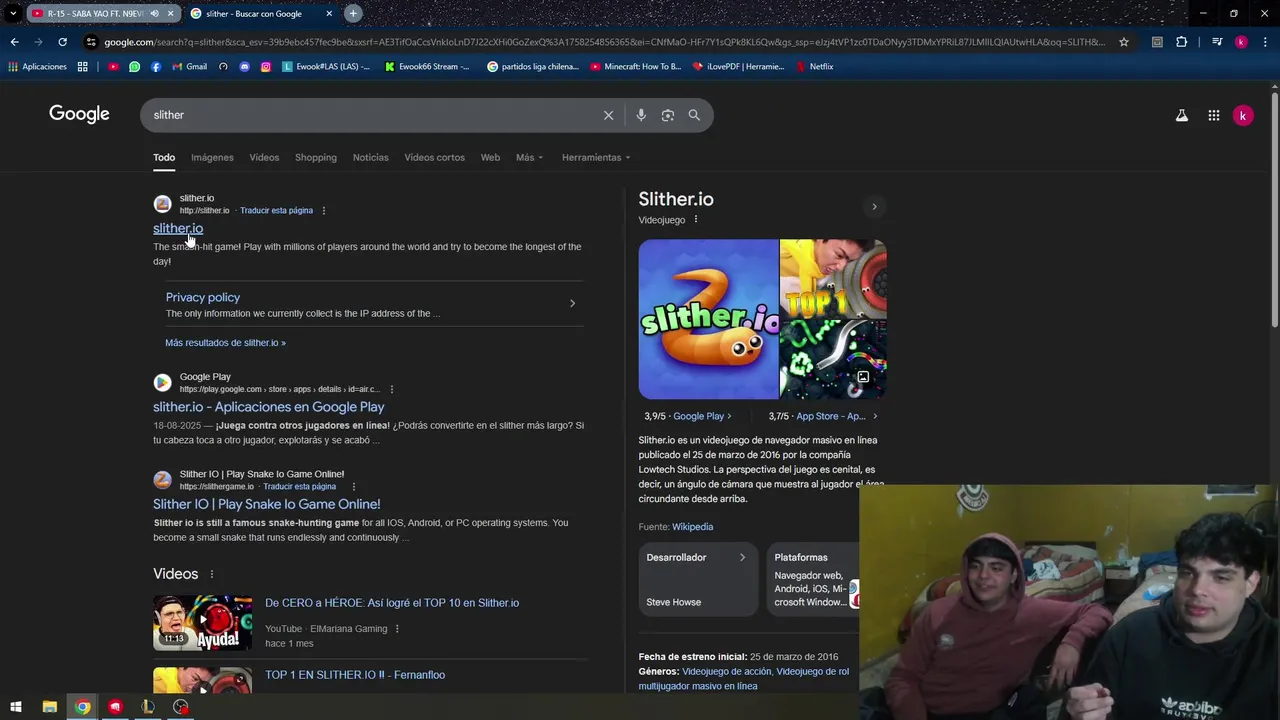Open TOP 1 EN SLITHER.IO Fernanfloo link
The image size is (1280, 720).
pyautogui.click(x=355, y=675)
